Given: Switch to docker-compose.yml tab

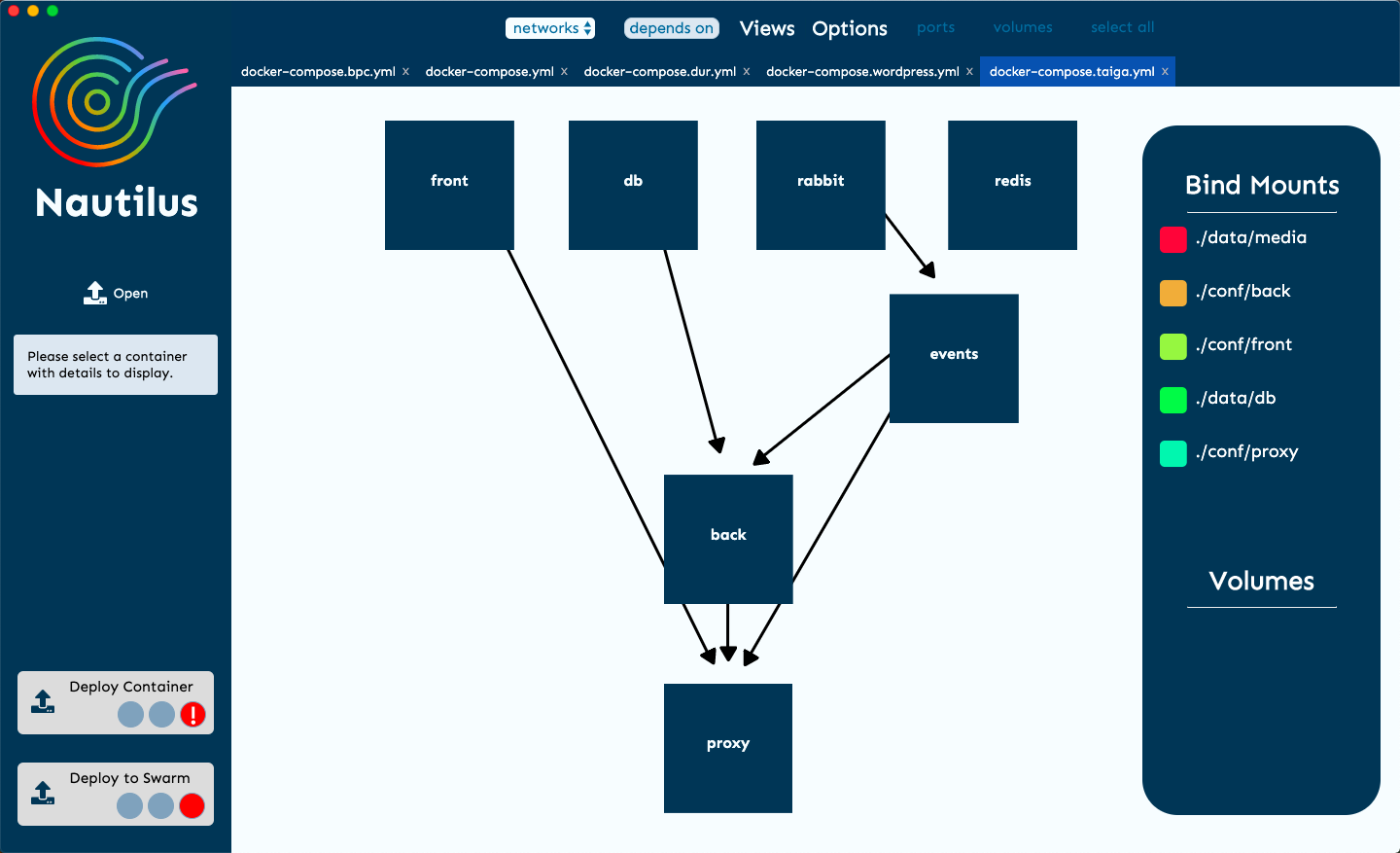Looking at the screenshot, I should point(490,72).
